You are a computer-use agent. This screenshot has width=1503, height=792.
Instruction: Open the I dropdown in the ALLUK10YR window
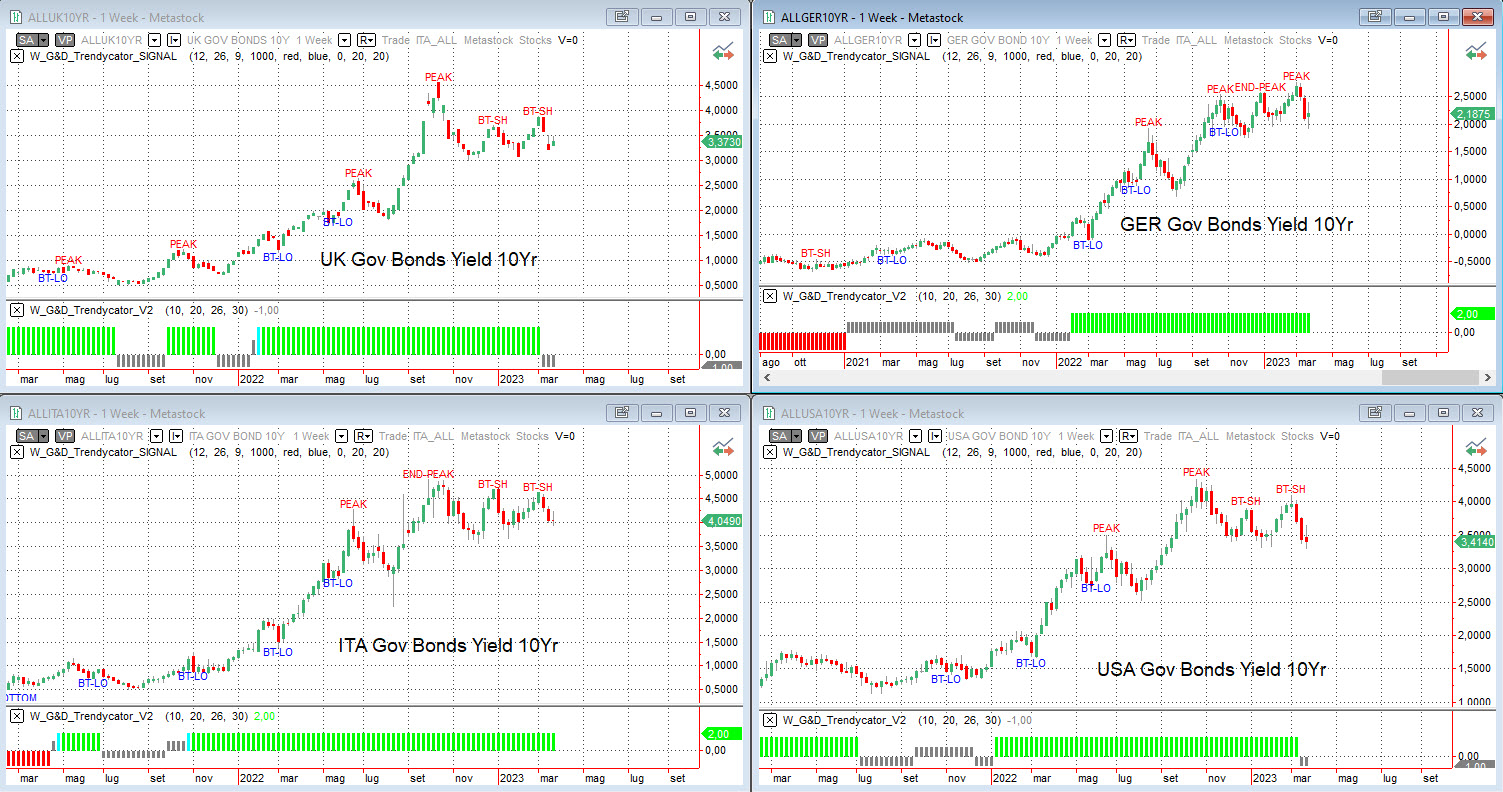pos(174,40)
